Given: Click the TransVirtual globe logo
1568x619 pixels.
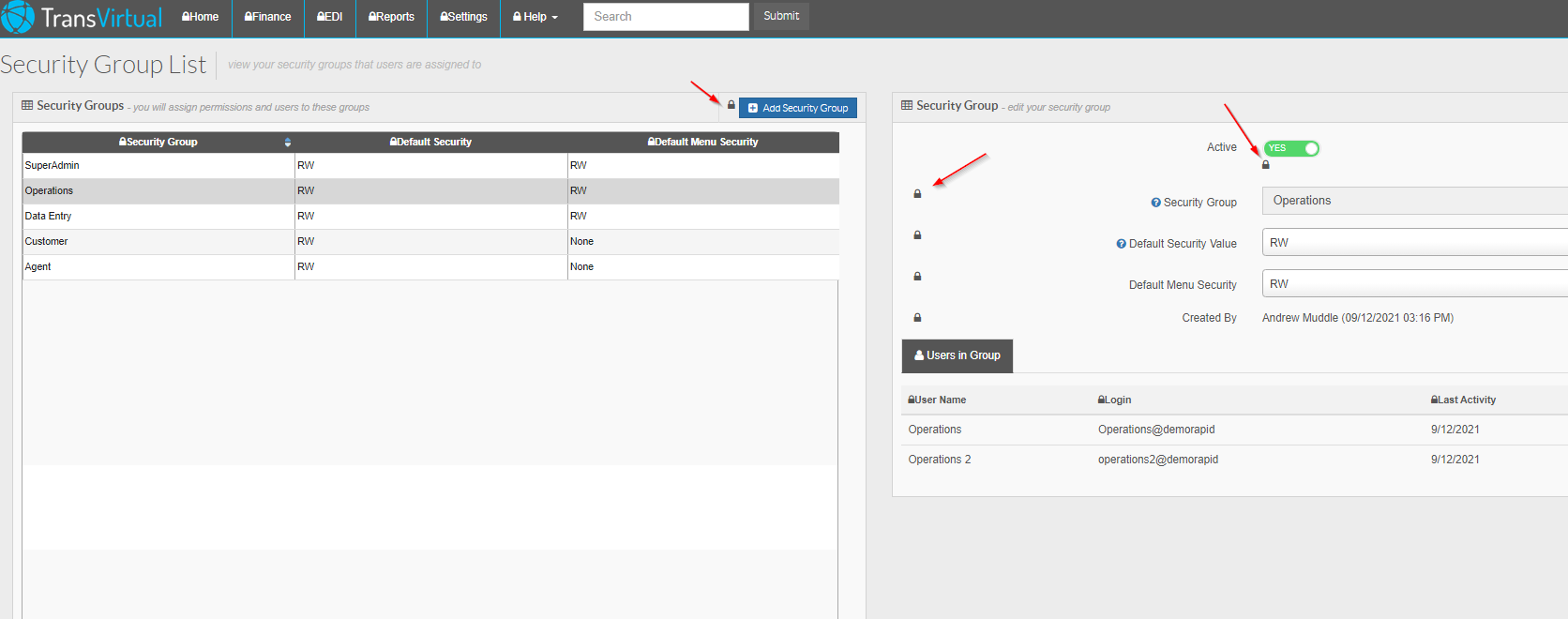Looking at the screenshot, I should tap(18, 17).
